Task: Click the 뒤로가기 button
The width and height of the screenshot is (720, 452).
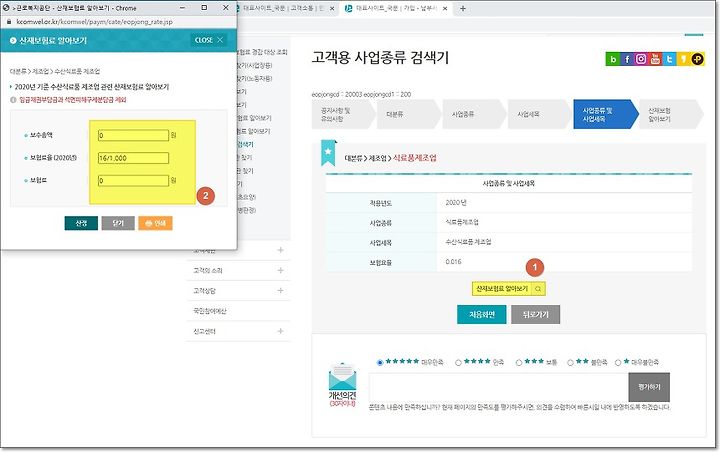Action: 535,315
